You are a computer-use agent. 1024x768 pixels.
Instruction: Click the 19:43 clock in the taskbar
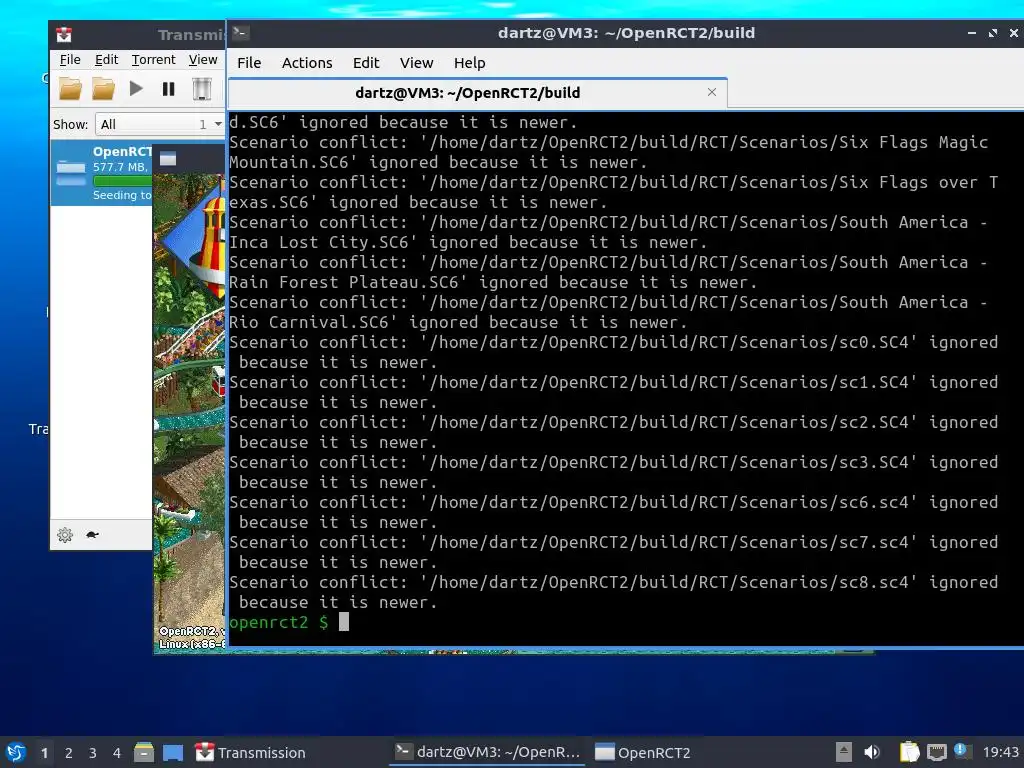pos(1000,752)
